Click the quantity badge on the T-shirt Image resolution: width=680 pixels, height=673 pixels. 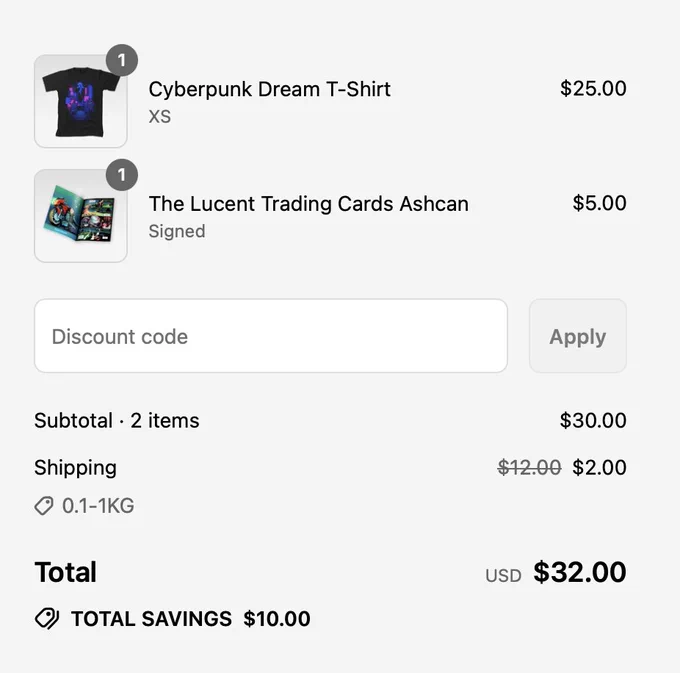[122, 60]
